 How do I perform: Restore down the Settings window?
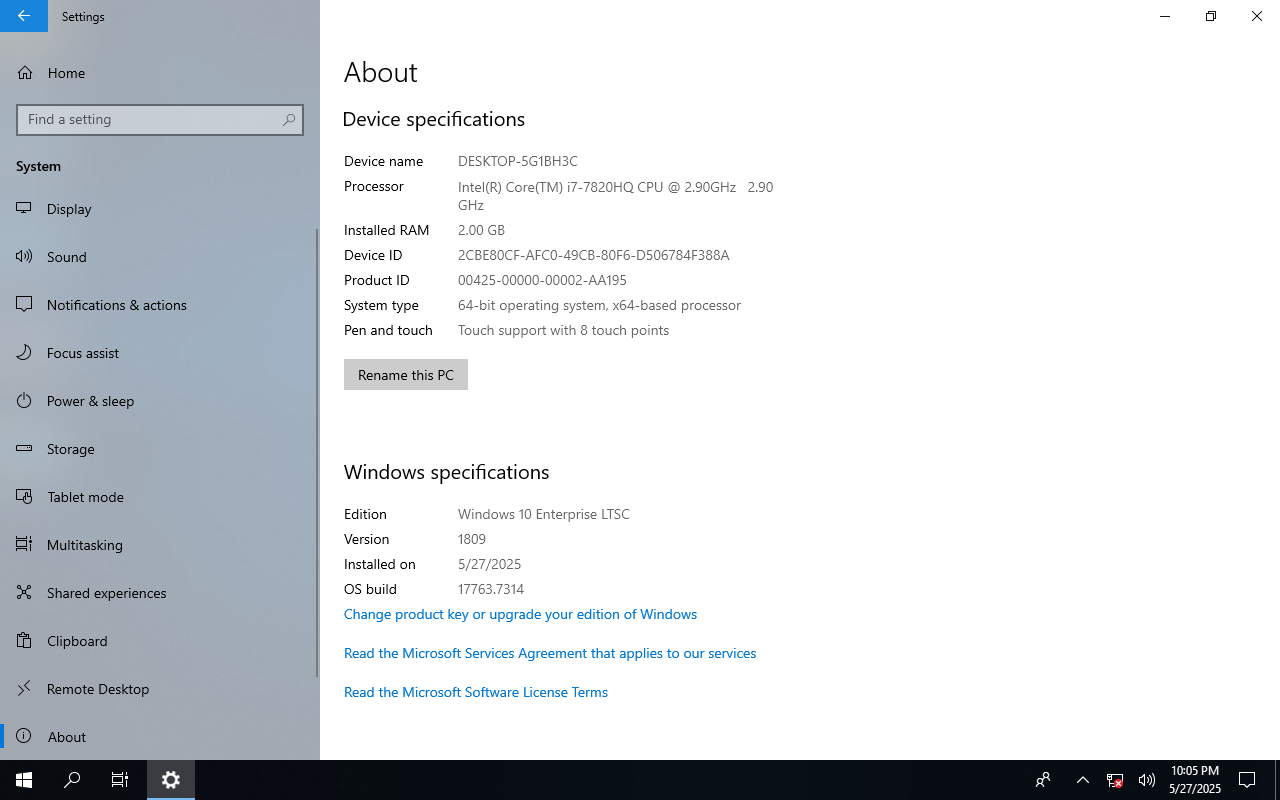click(x=1211, y=16)
